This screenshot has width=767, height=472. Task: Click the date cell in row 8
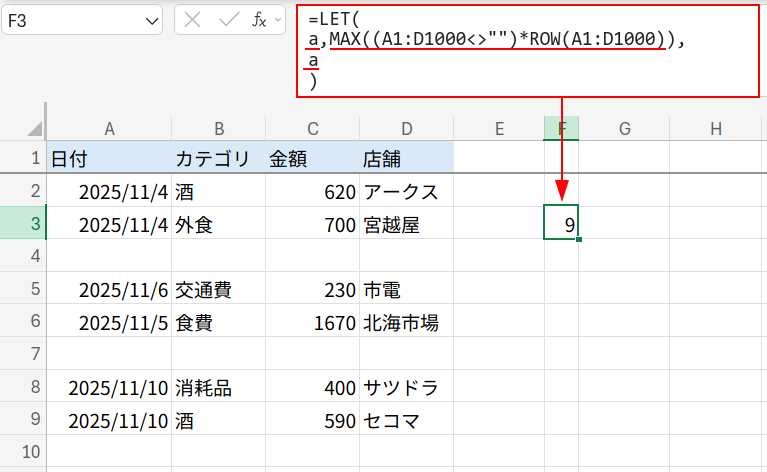pyautogui.click(x=109, y=386)
